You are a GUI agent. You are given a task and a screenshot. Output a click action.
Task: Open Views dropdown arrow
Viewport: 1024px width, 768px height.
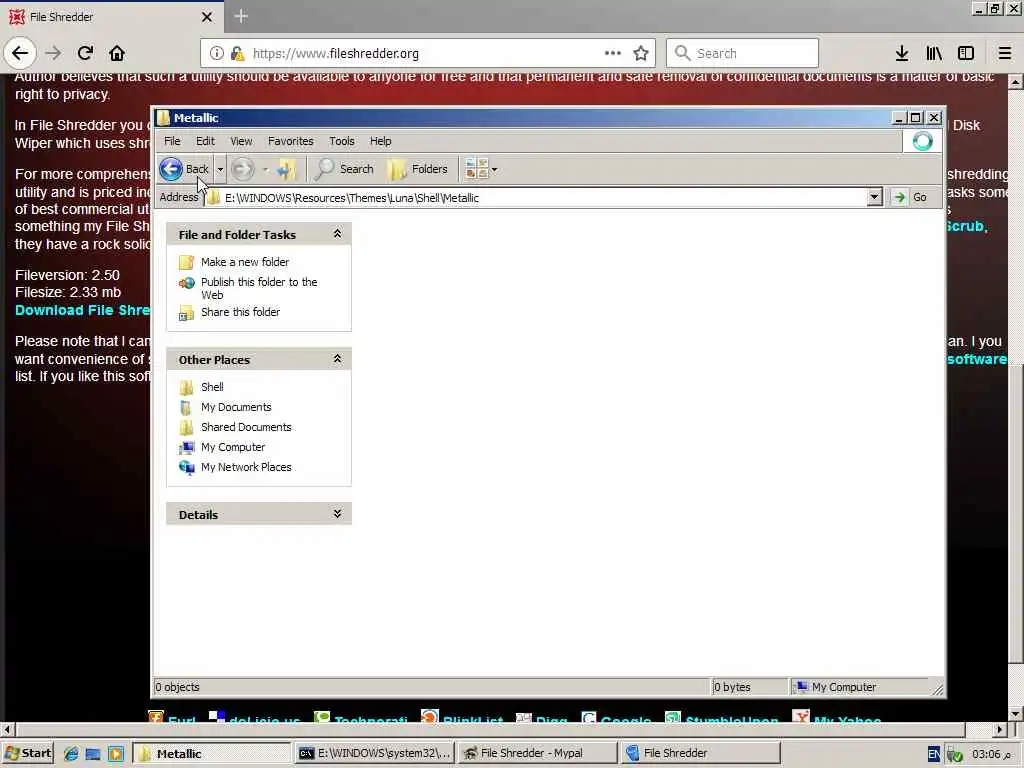click(494, 170)
